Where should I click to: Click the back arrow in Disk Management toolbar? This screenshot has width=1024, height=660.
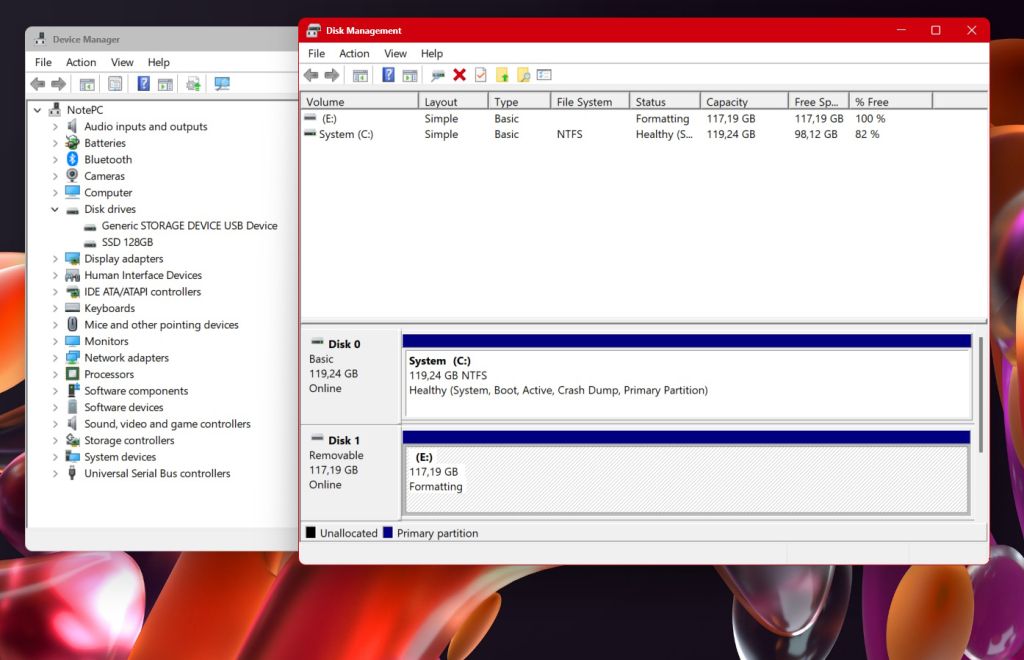tap(311, 75)
